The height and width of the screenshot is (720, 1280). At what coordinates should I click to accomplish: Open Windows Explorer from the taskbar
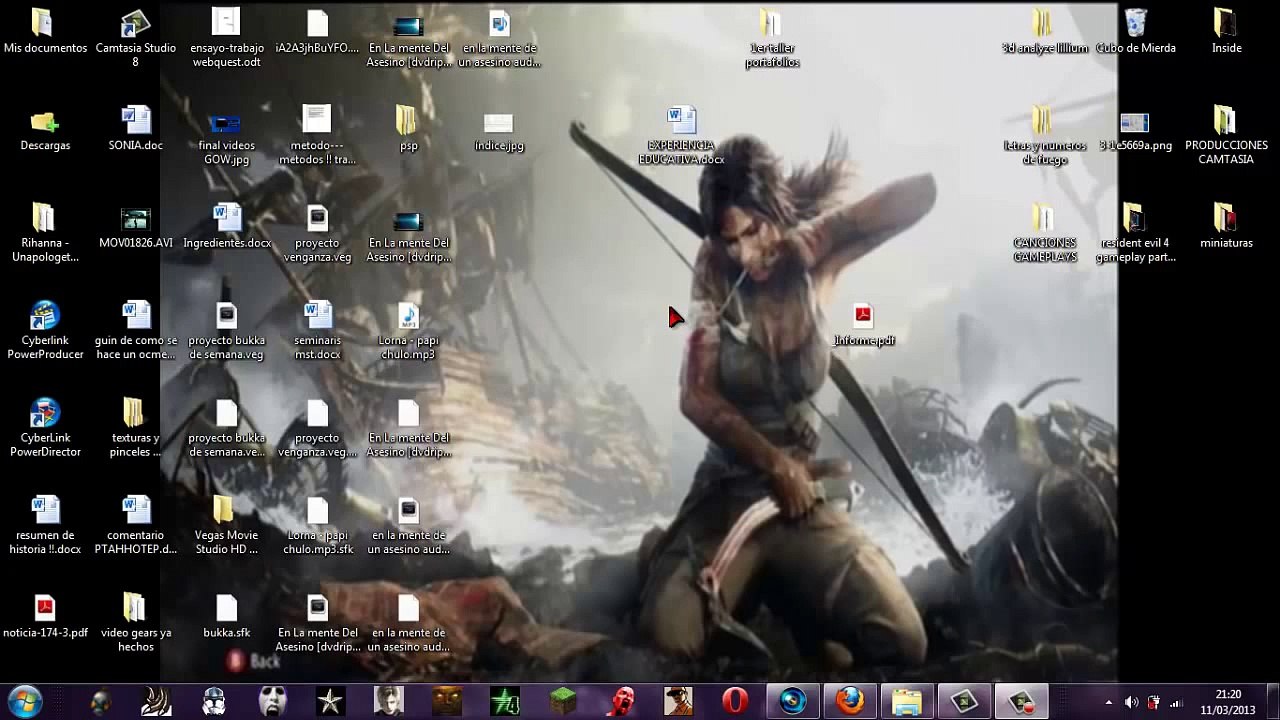(x=907, y=702)
